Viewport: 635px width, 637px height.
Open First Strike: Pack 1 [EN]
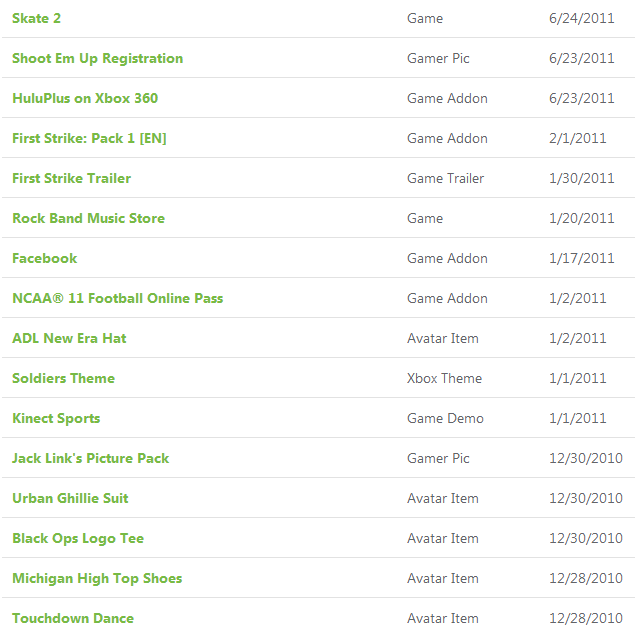pyautogui.click(x=89, y=139)
